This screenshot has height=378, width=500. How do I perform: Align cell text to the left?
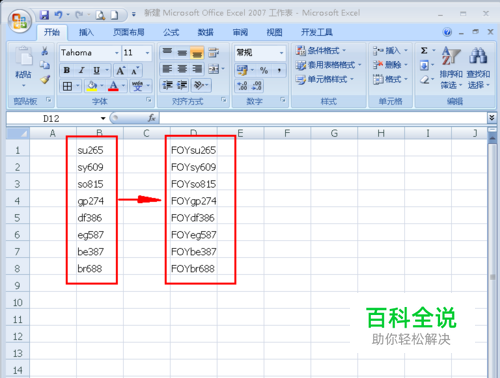[167, 69]
